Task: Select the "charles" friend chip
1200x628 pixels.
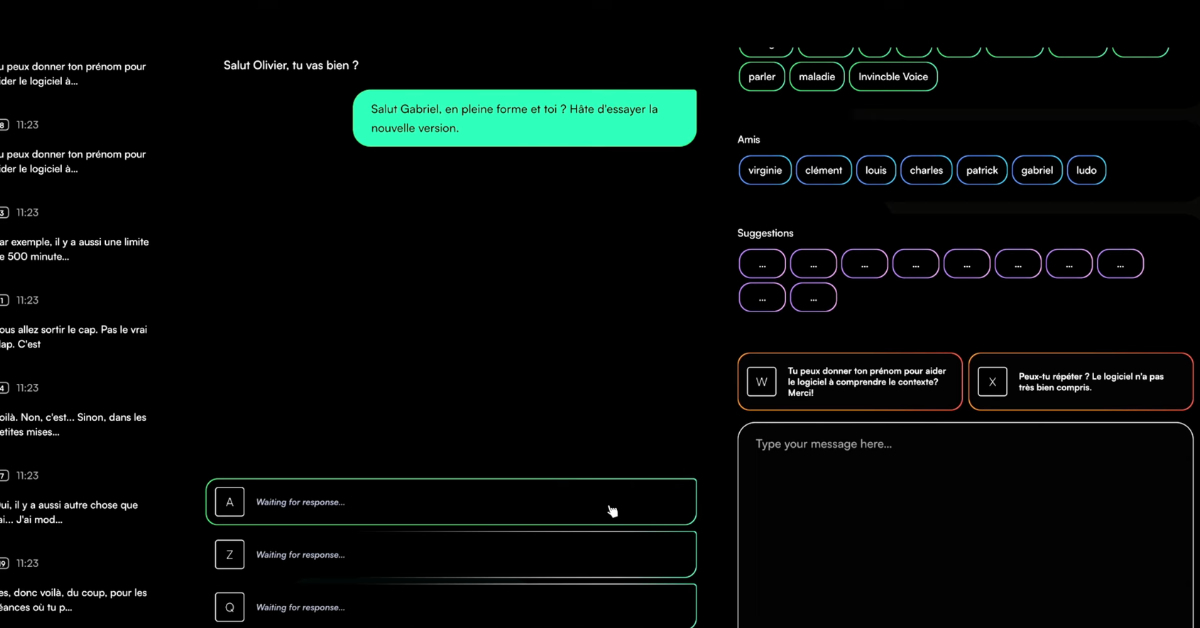Action: coord(926,170)
